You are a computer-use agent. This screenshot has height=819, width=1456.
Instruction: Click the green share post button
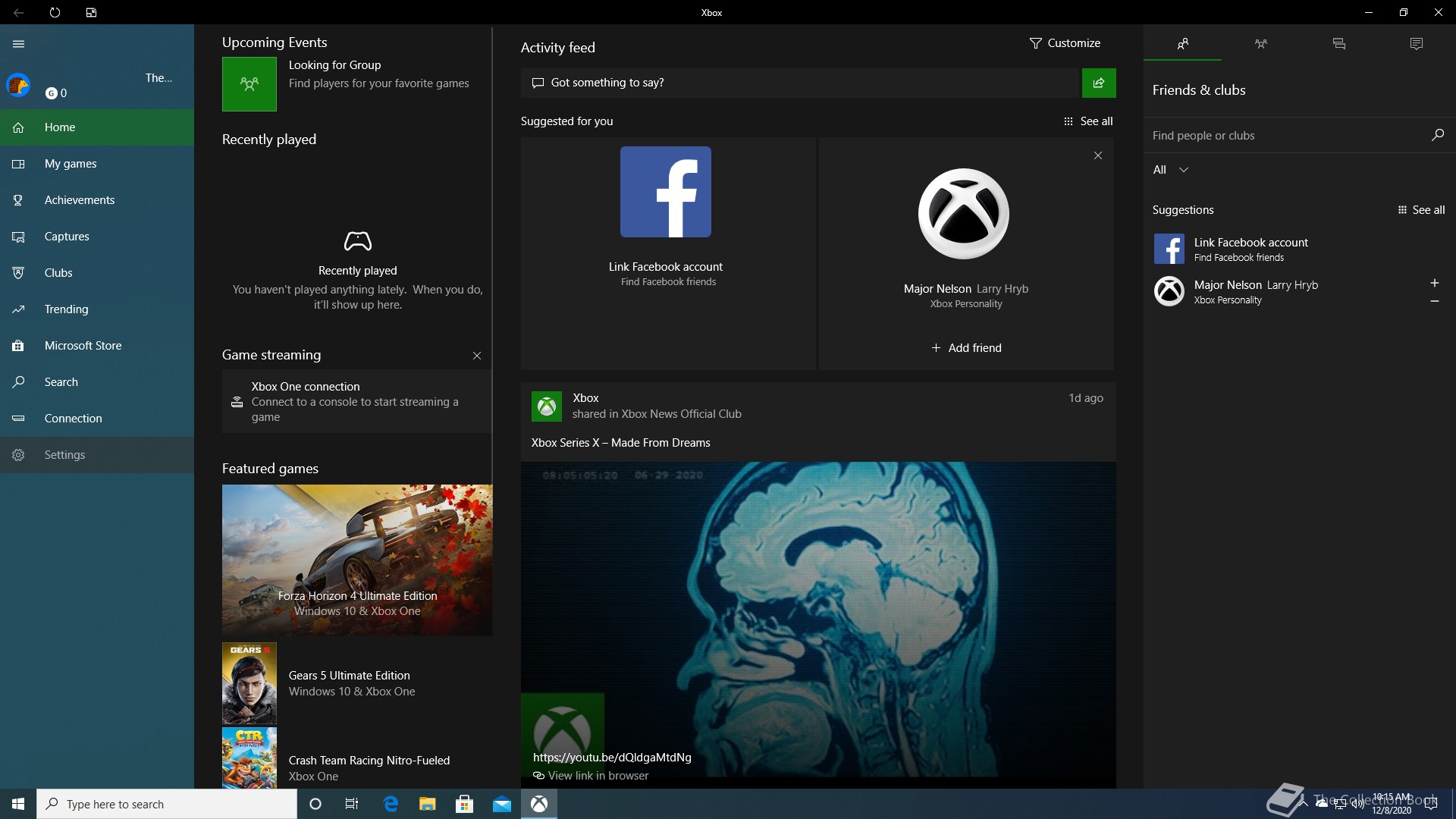1099,83
